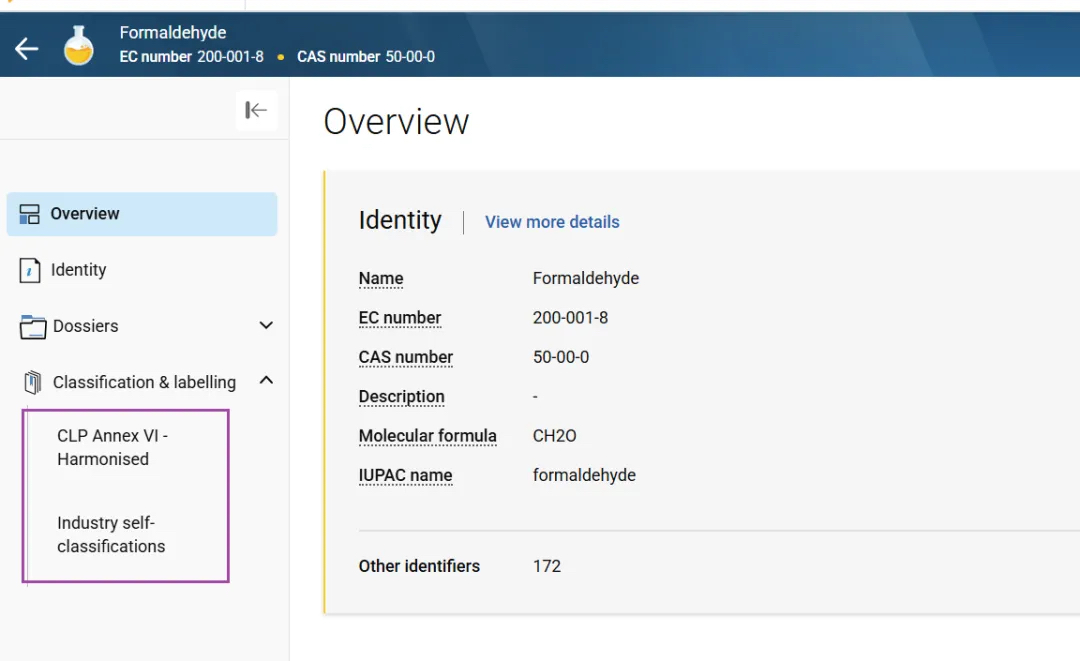The height and width of the screenshot is (661, 1080).
Task: Open Dossiers in the side menu
Action: point(85,326)
